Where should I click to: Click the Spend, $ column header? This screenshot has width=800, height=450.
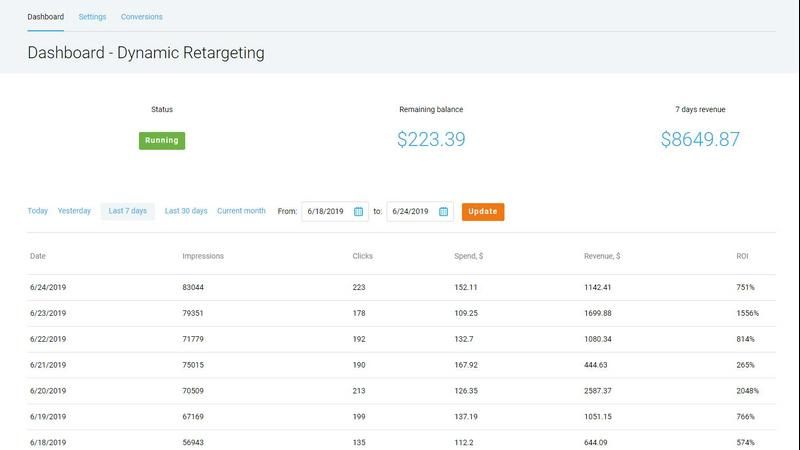[x=468, y=256]
